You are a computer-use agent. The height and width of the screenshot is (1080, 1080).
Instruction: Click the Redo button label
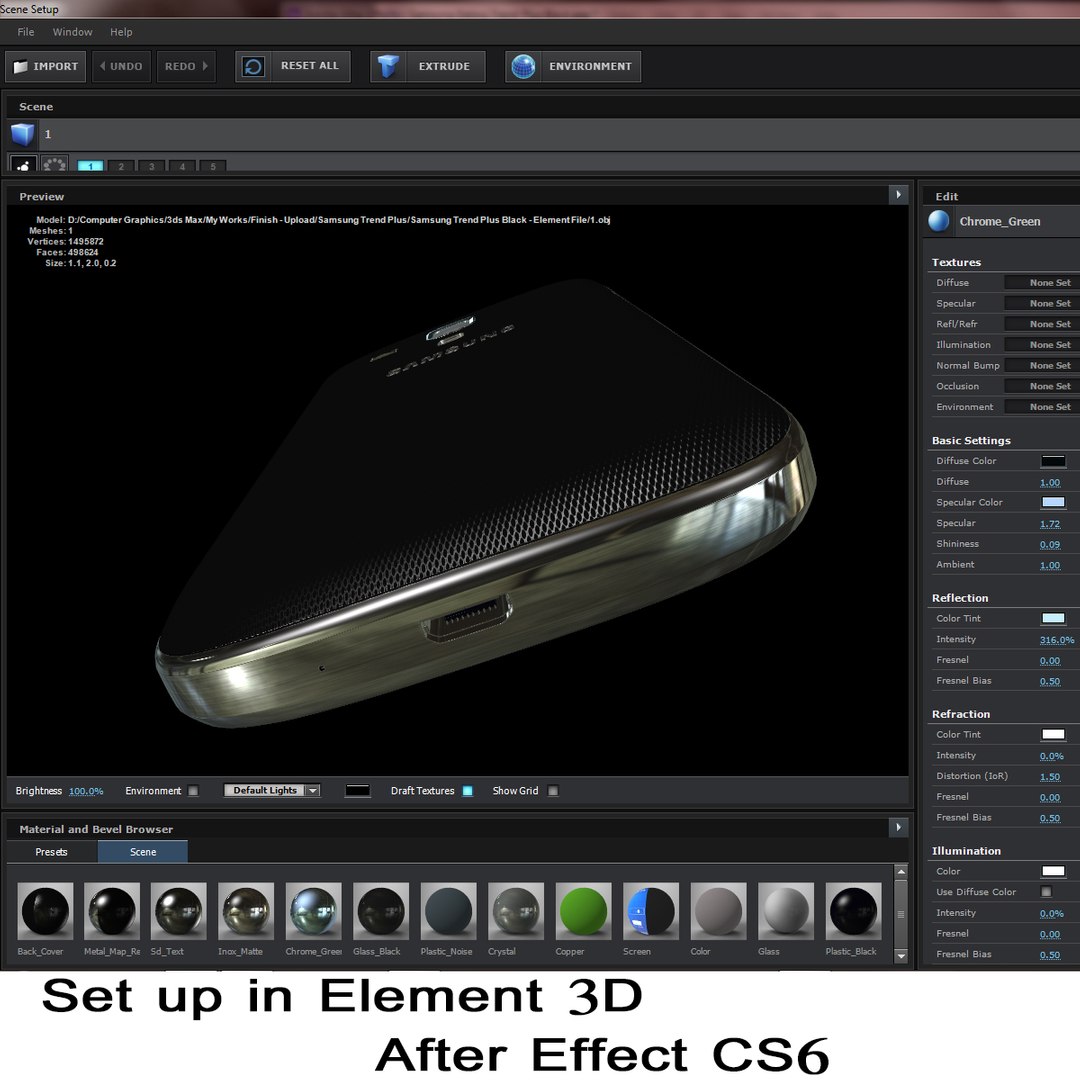tap(180, 66)
